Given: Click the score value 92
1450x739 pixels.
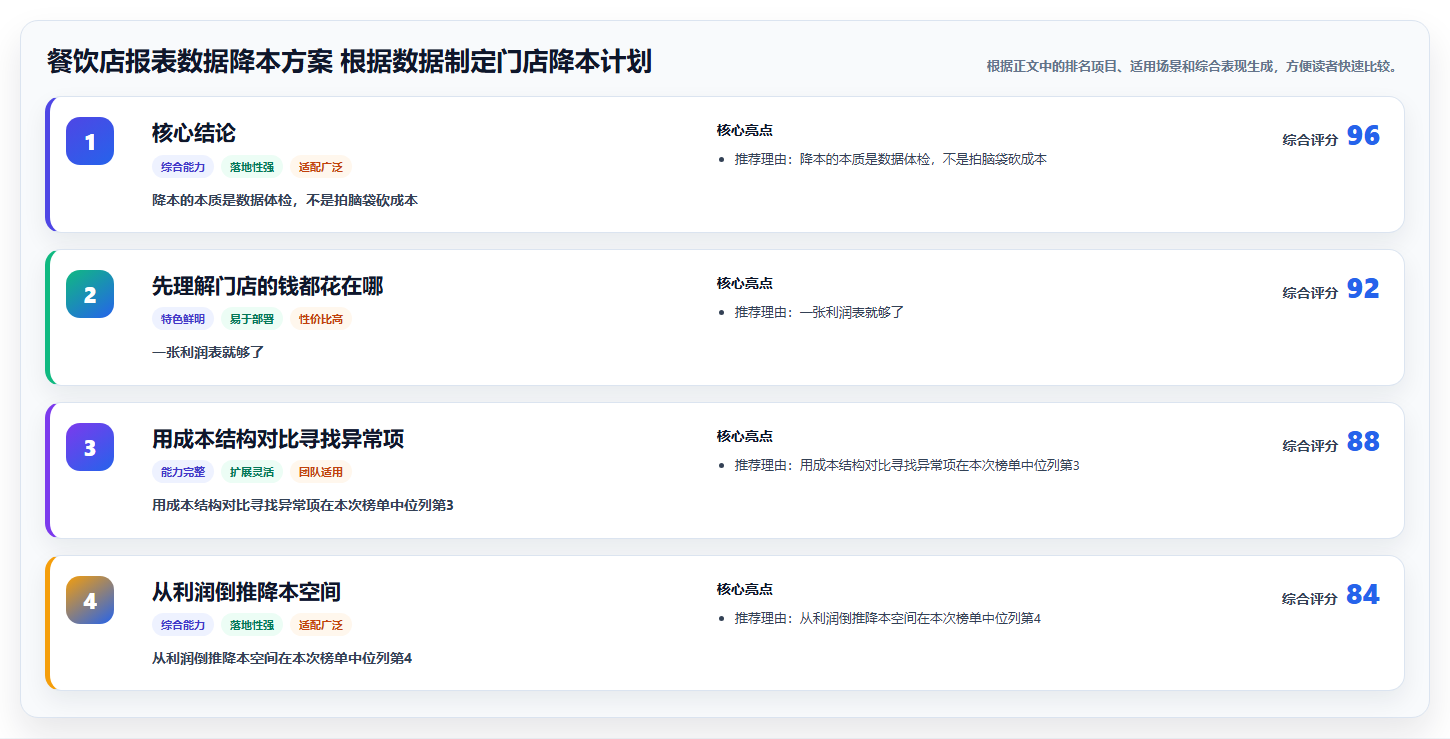Looking at the screenshot, I should point(1363,289).
